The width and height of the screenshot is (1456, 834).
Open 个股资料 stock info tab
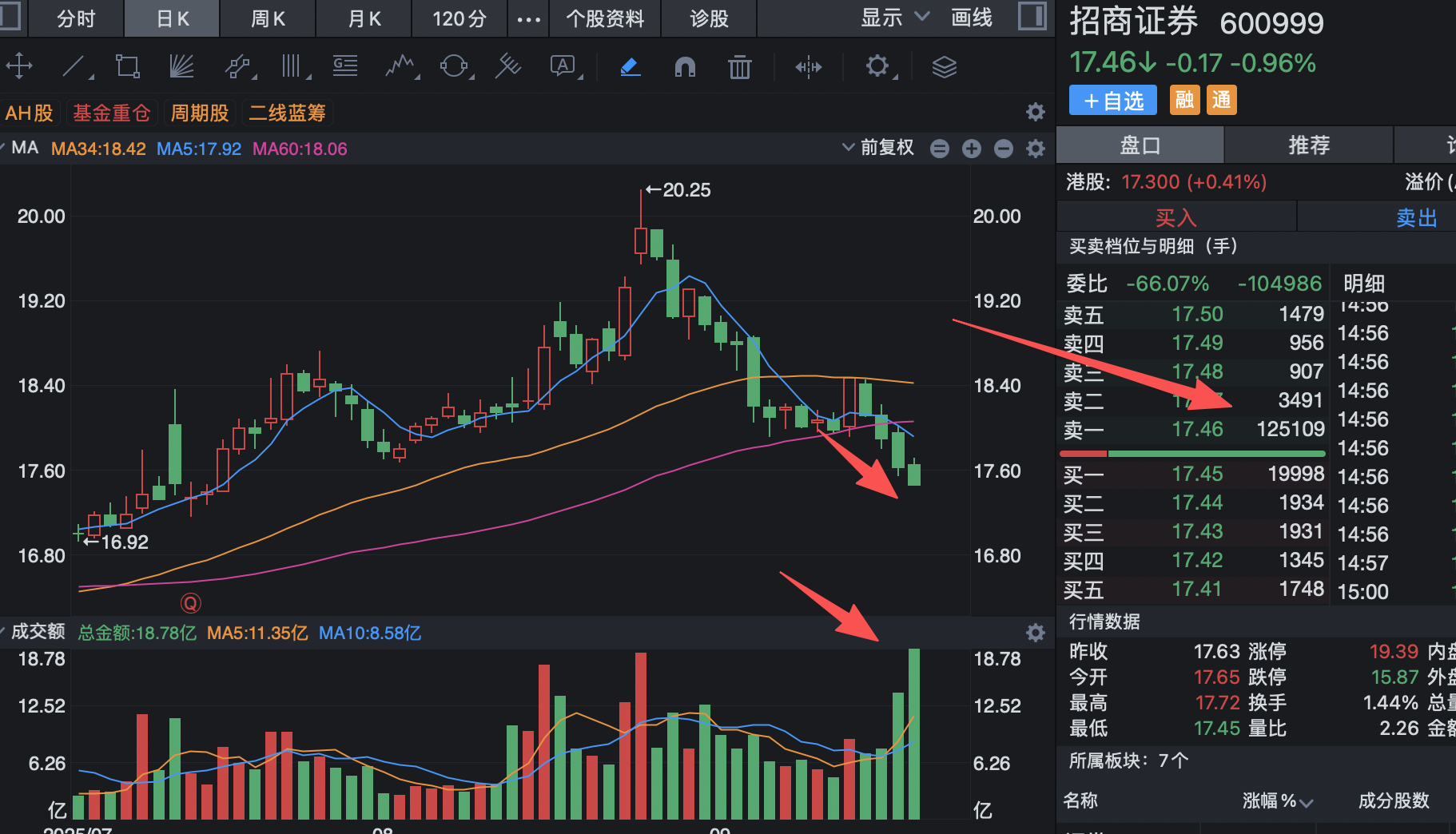click(x=605, y=18)
